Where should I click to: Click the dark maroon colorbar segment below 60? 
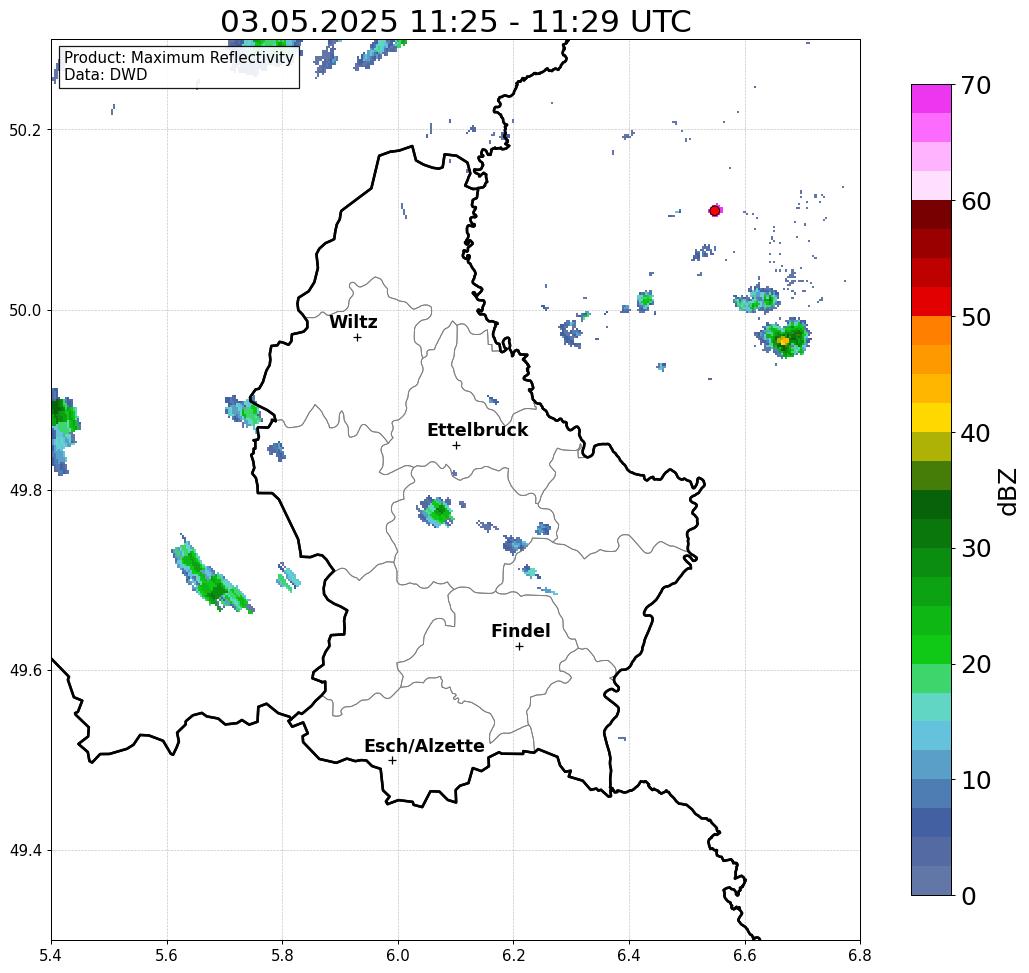[x=931, y=215]
